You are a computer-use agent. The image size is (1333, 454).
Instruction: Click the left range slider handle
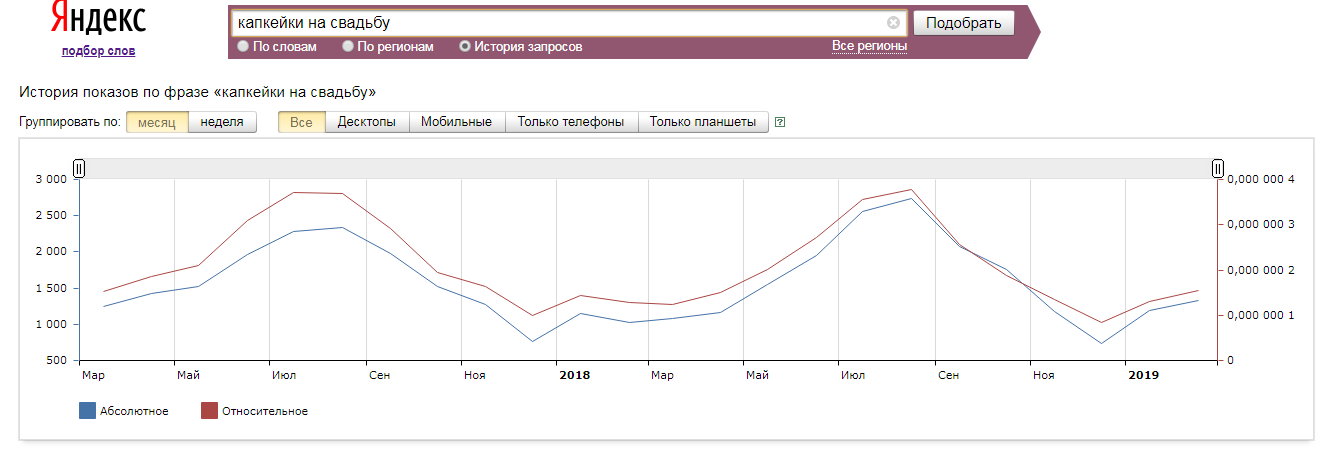(x=79, y=169)
